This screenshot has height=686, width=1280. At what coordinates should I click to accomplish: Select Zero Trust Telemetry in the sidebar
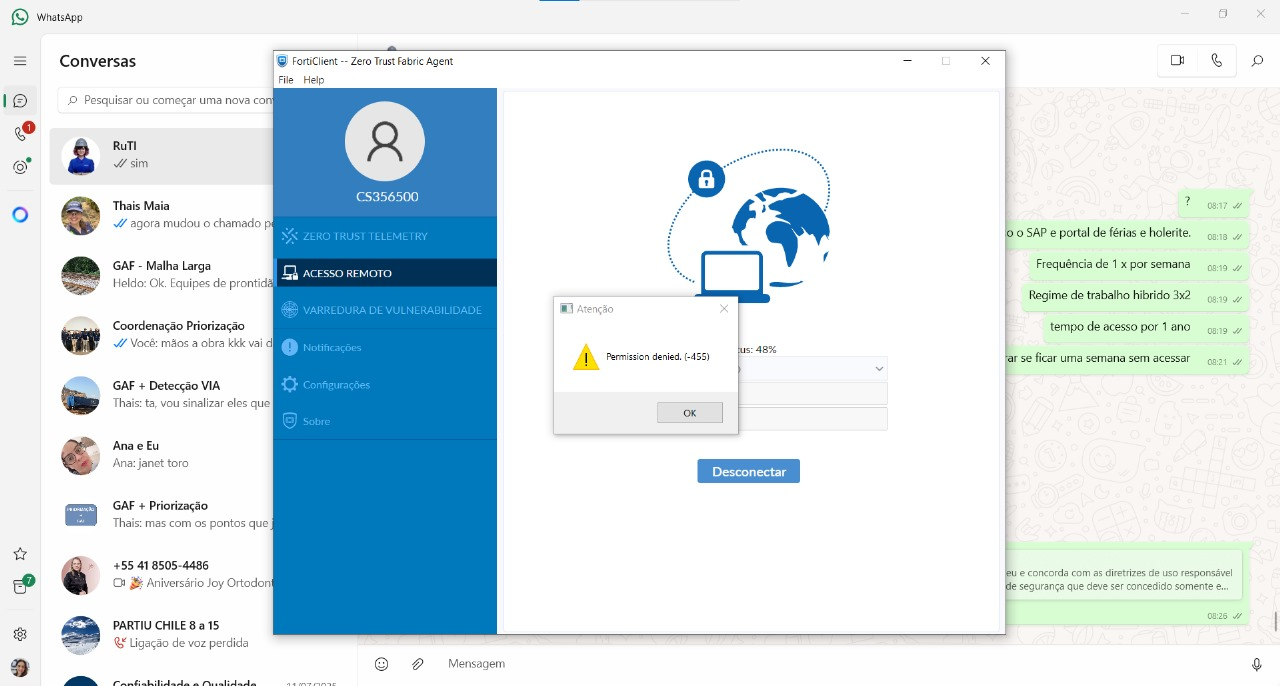(x=385, y=236)
